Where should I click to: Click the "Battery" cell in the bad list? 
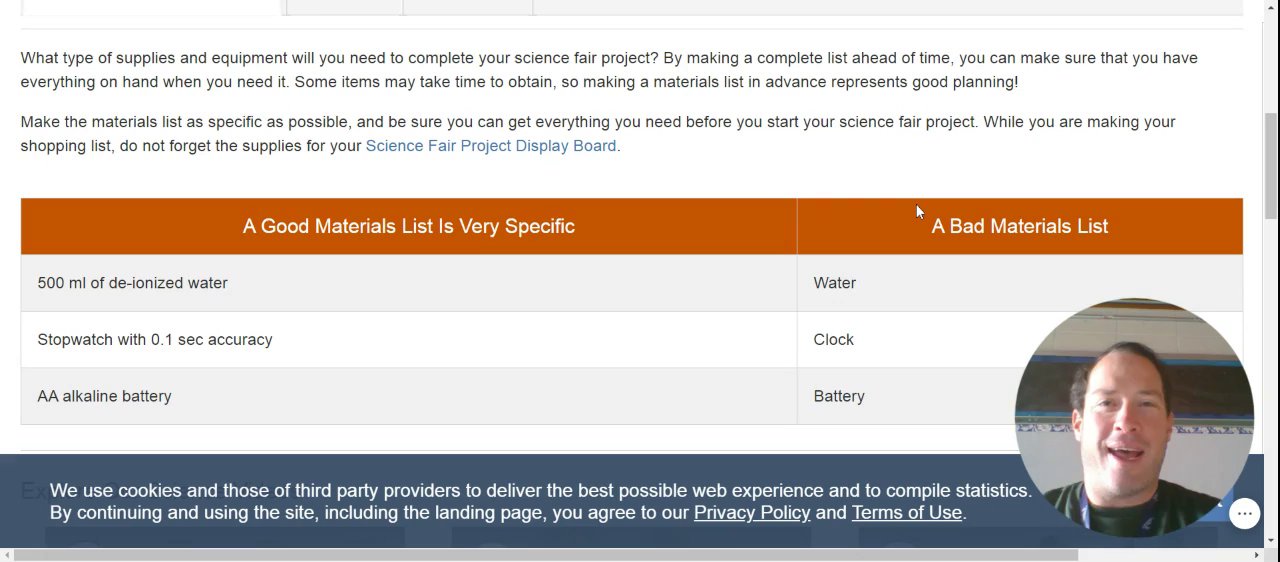point(838,397)
